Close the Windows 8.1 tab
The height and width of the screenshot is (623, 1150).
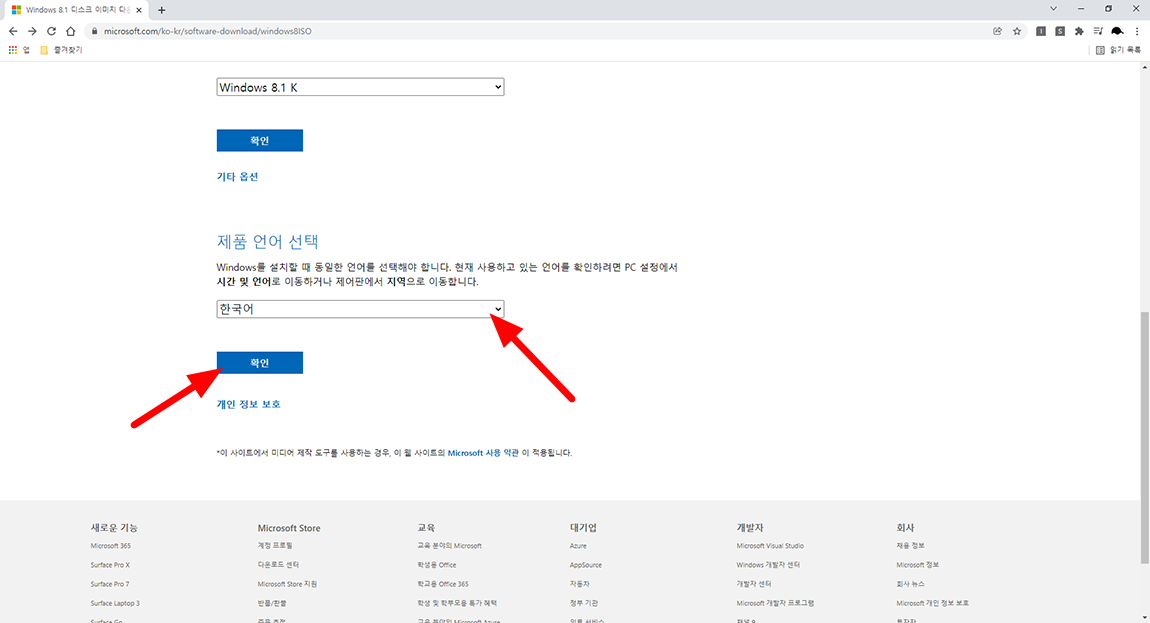139,10
